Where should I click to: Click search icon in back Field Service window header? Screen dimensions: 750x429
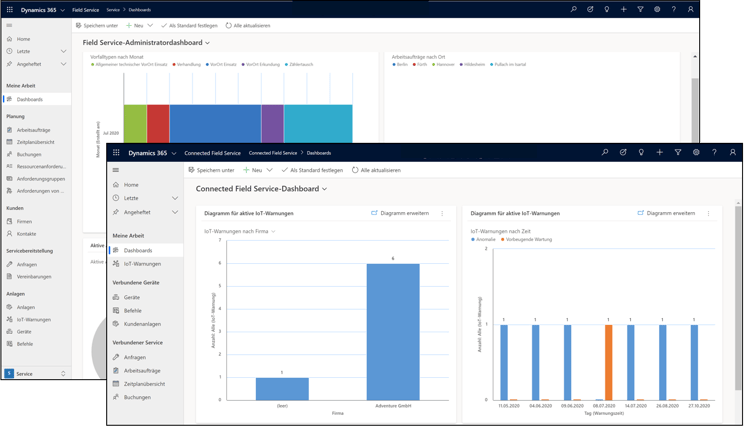point(574,10)
